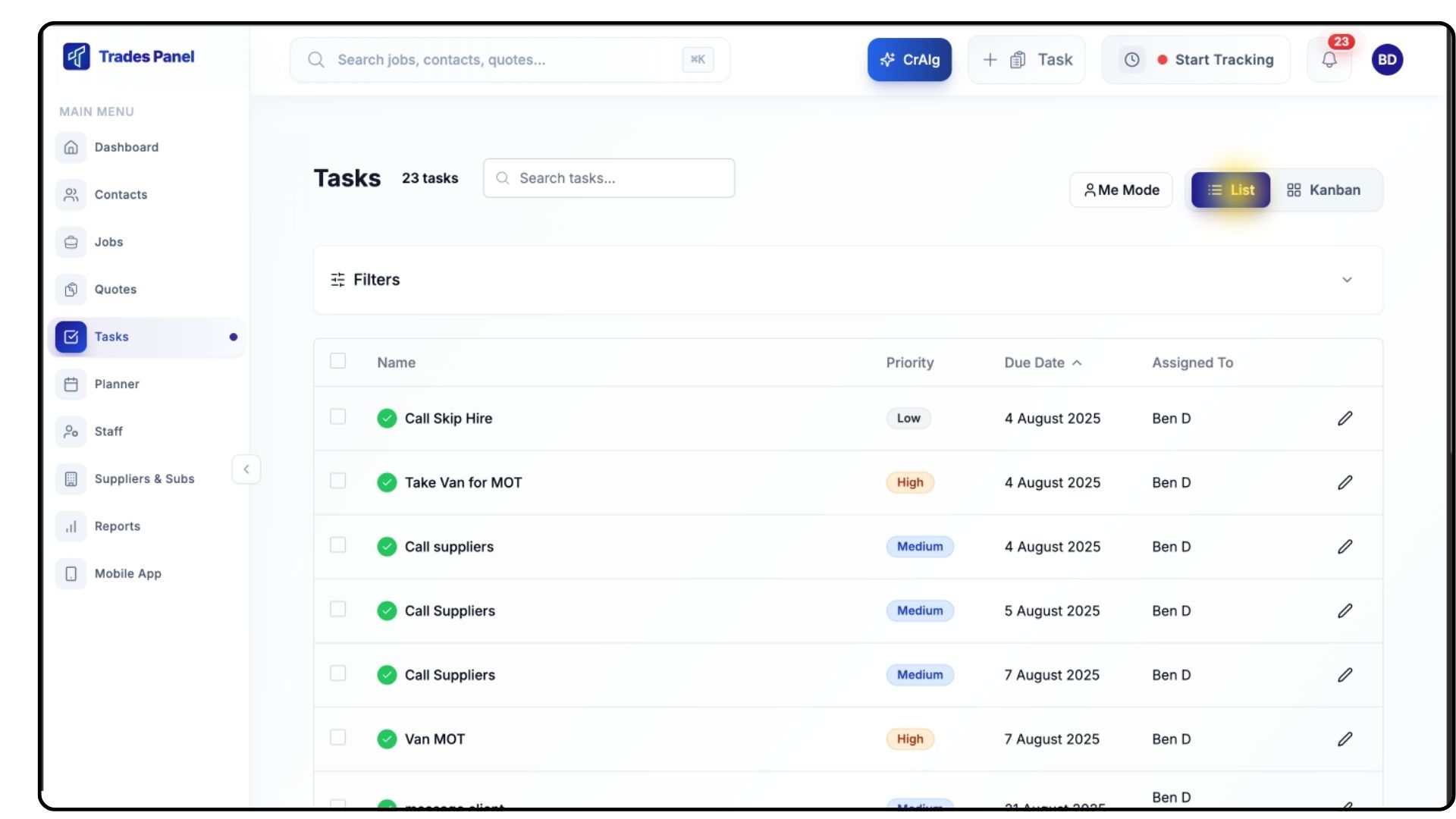Collapse the sidebar with arrow button
Image resolution: width=1456 pixels, height=819 pixels.
point(246,469)
